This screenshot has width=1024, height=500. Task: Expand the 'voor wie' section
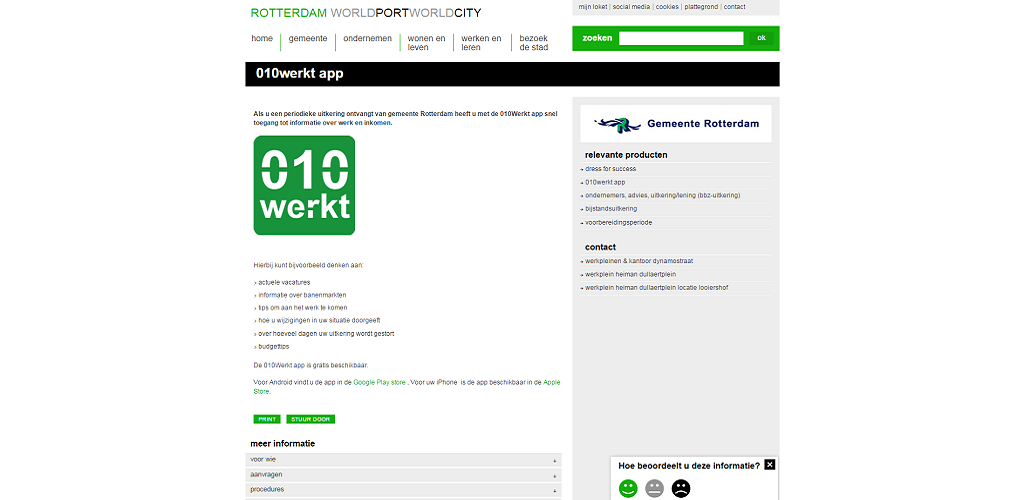(404, 460)
